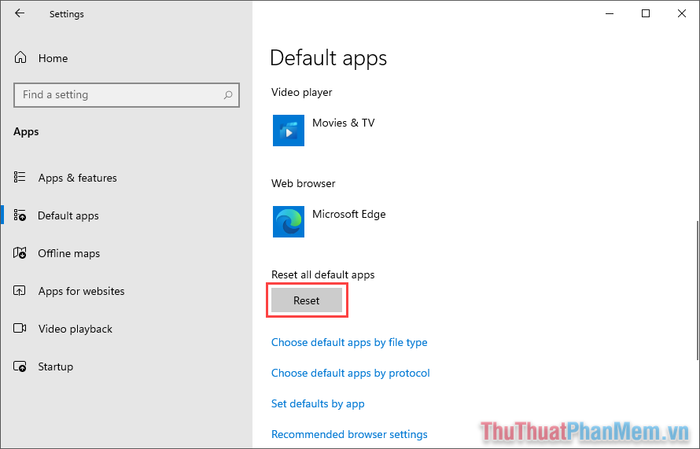This screenshot has width=700, height=449.
Task: Focus the Find a setting search box
Action: [x=126, y=95]
